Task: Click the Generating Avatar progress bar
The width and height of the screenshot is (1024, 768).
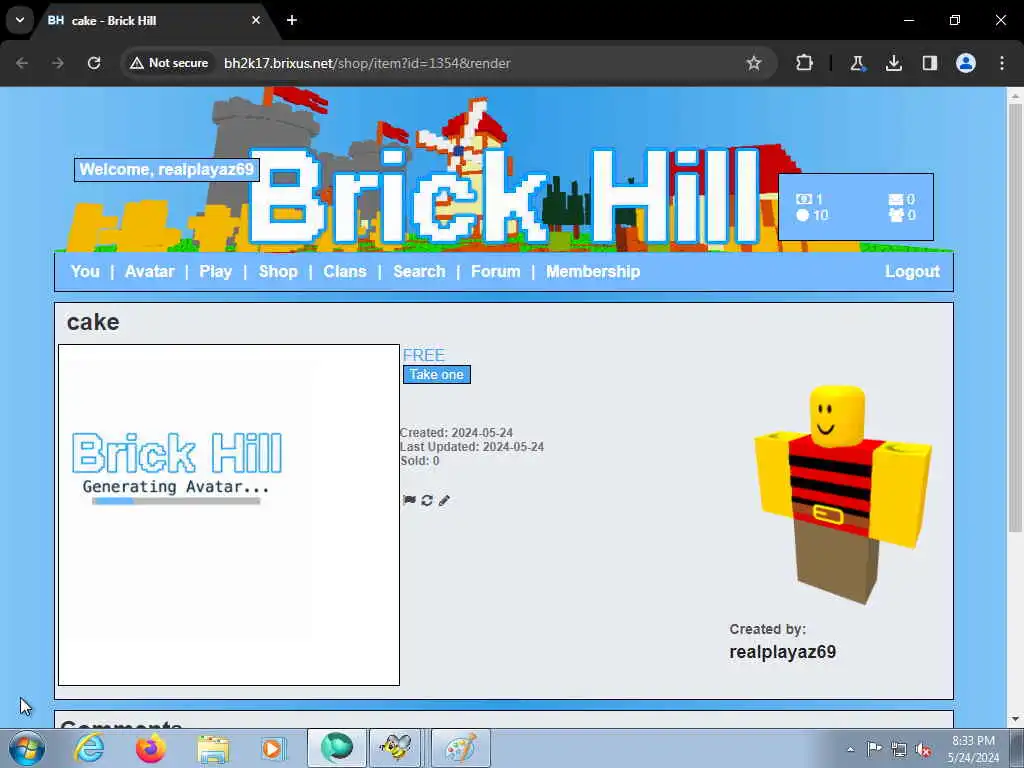Action: coord(176,501)
